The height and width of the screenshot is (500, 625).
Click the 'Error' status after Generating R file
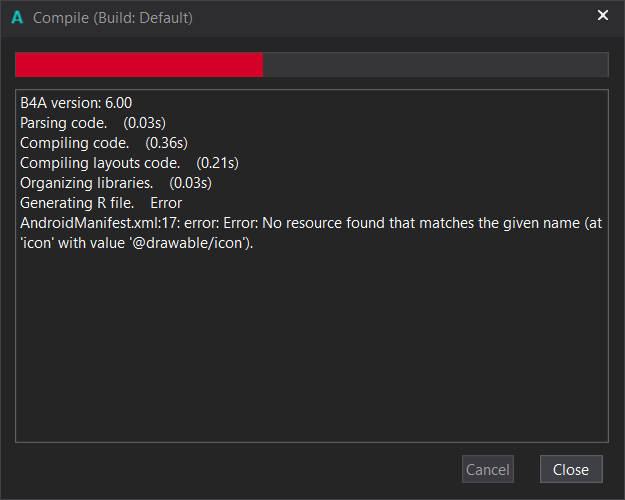[x=166, y=203]
